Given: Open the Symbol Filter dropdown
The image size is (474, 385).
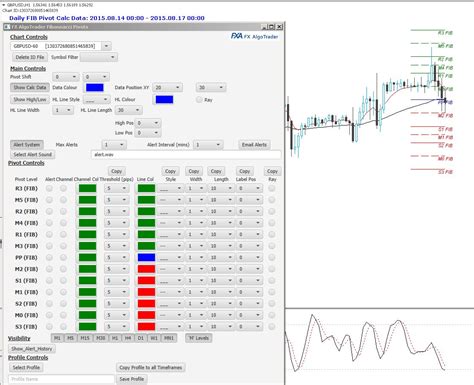Looking at the screenshot, I should 99,57.
